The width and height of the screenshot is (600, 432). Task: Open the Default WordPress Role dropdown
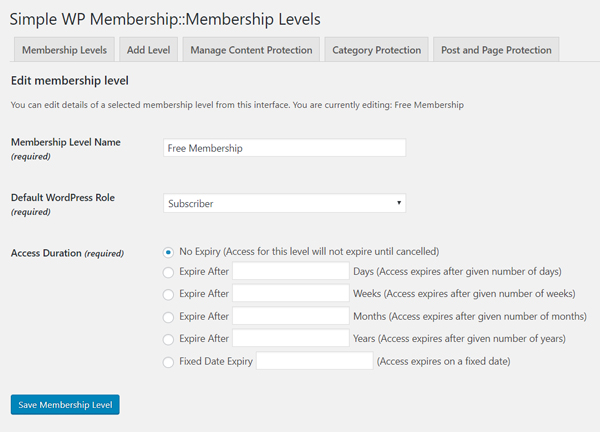click(x=284, y=203)
